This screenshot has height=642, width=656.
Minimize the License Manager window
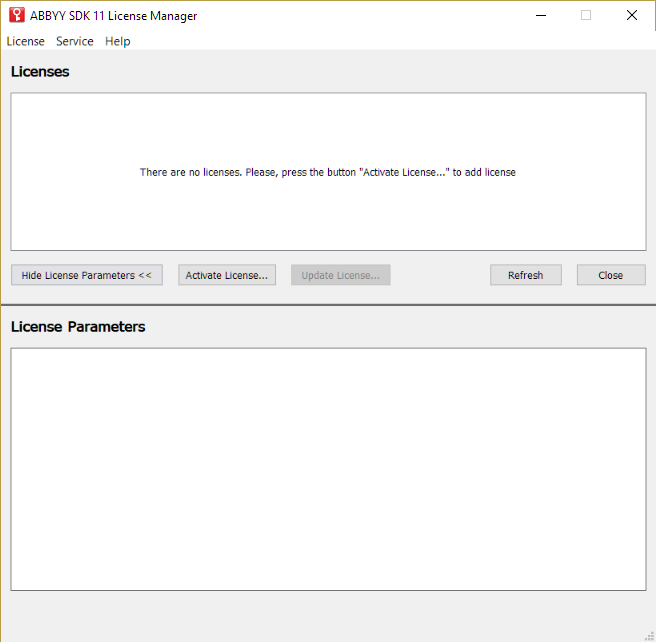tap(541, 15)
